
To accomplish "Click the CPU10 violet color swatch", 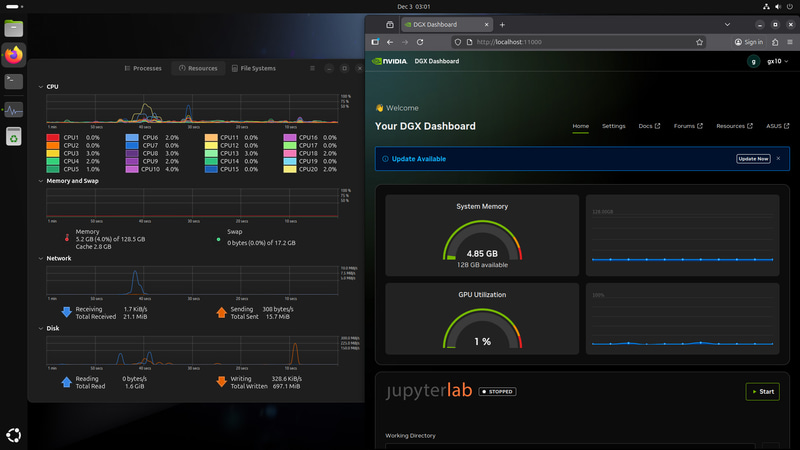I will (x=132, y=169).
